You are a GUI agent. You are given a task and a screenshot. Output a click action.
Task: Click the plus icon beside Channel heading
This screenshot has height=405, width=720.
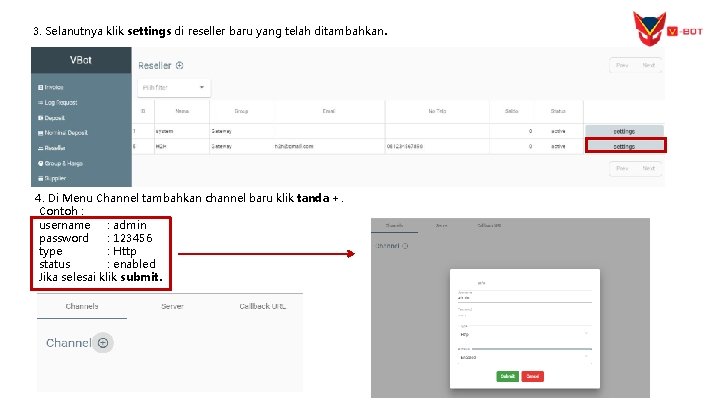(103, 343)
